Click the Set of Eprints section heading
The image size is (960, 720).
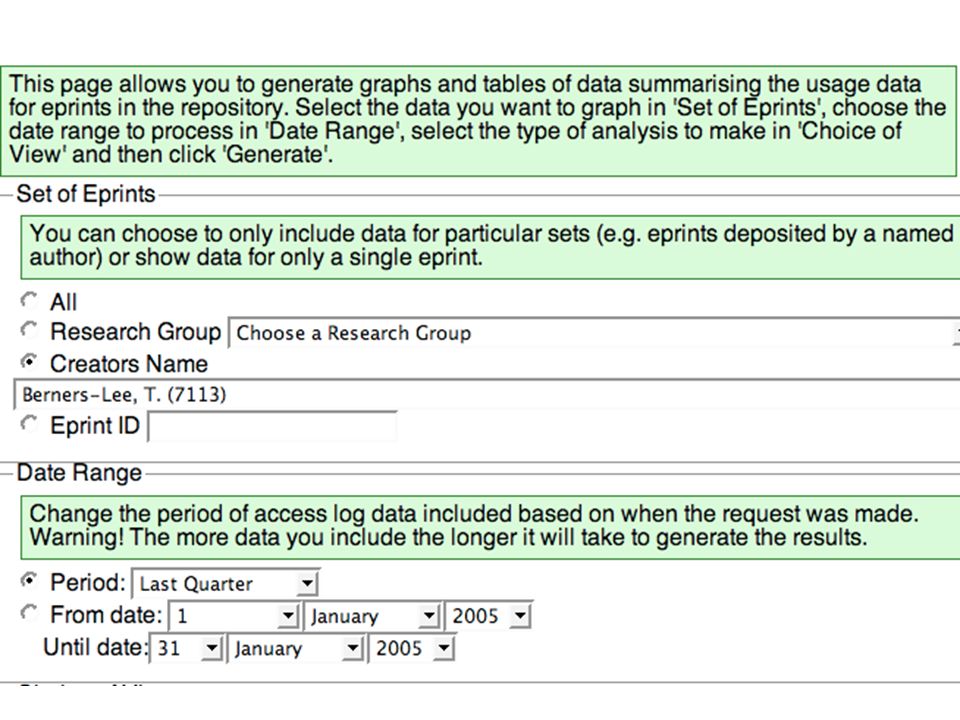click(86, 194)
